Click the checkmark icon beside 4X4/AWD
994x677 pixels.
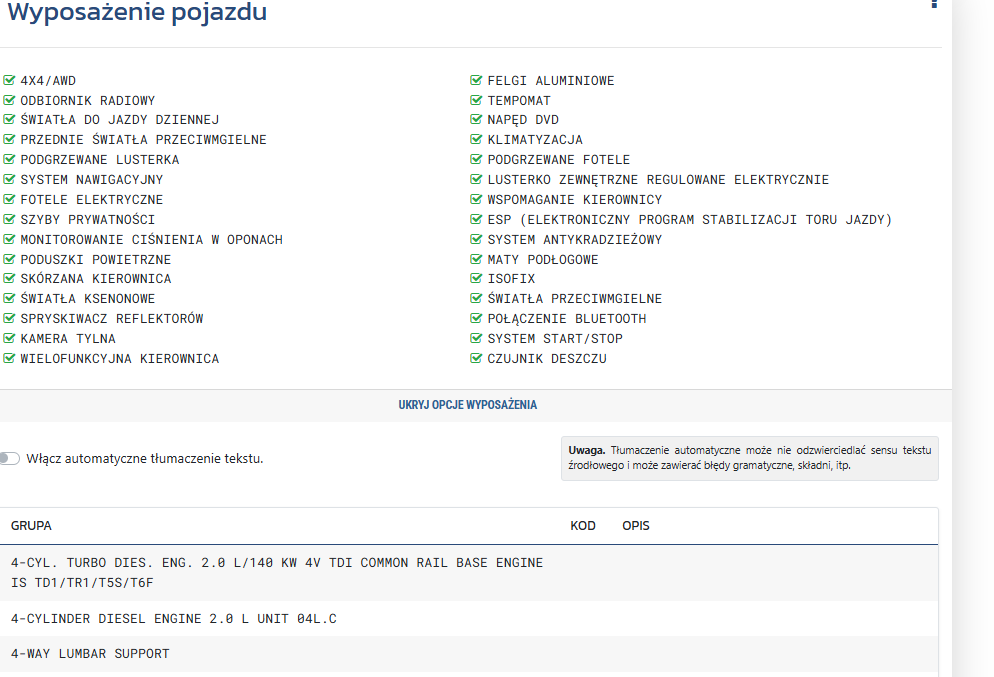[10, 80]
